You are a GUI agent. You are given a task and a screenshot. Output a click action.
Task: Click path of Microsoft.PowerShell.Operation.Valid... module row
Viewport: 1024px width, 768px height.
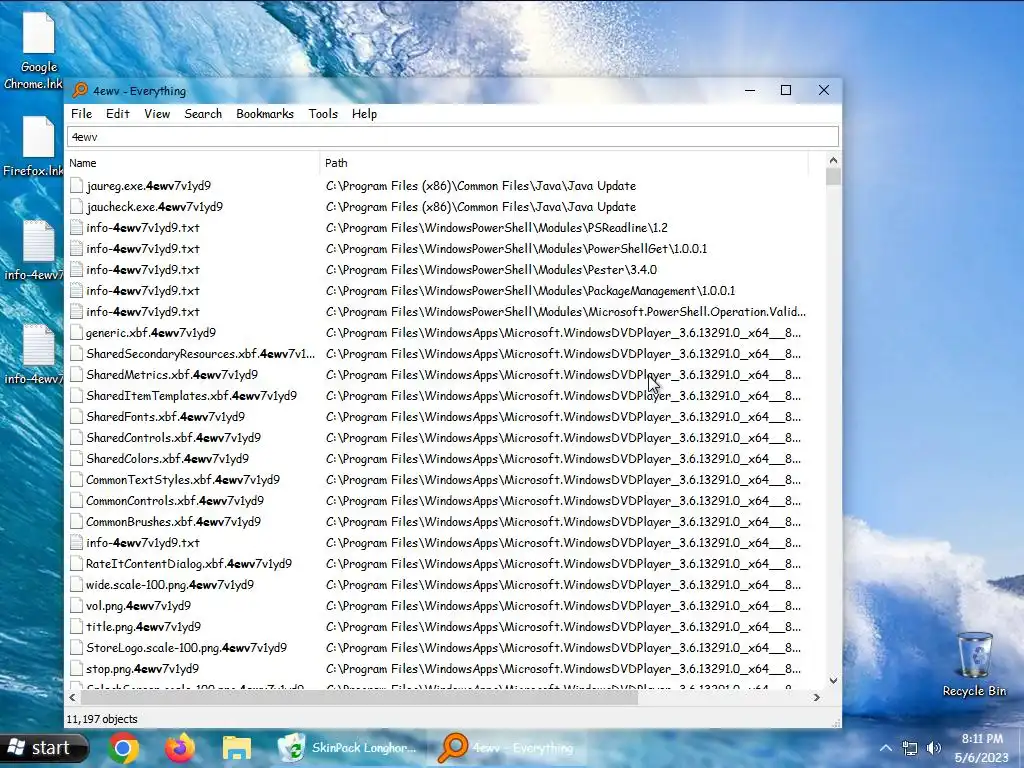point(566,312)
